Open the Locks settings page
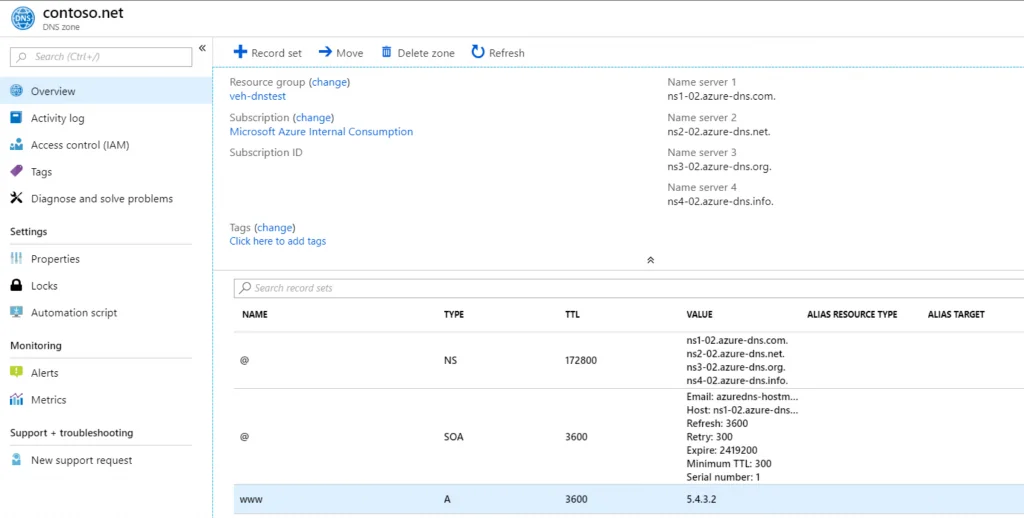The width and height of the screenshot is (1024, 518). tap(106, 285)
